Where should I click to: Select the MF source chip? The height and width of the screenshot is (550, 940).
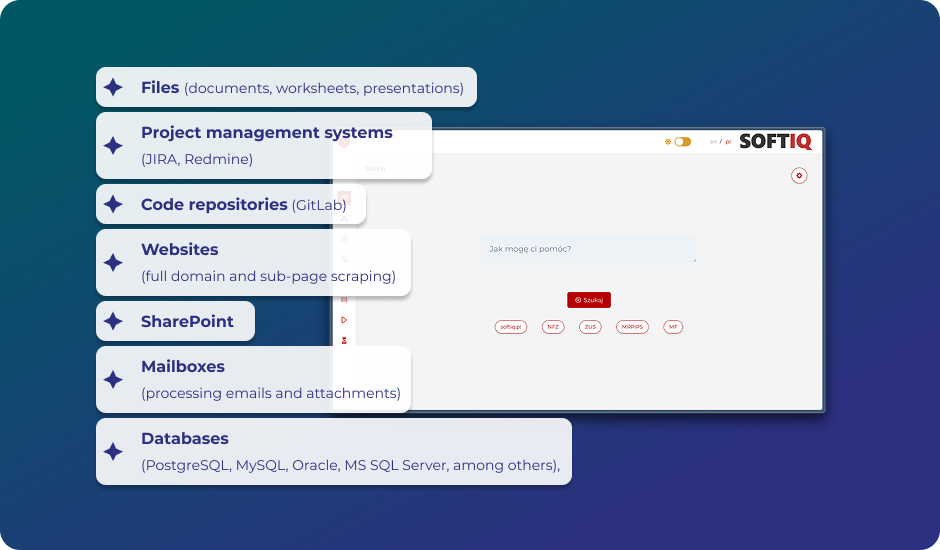pyautogui.click(x=673, y=327)
